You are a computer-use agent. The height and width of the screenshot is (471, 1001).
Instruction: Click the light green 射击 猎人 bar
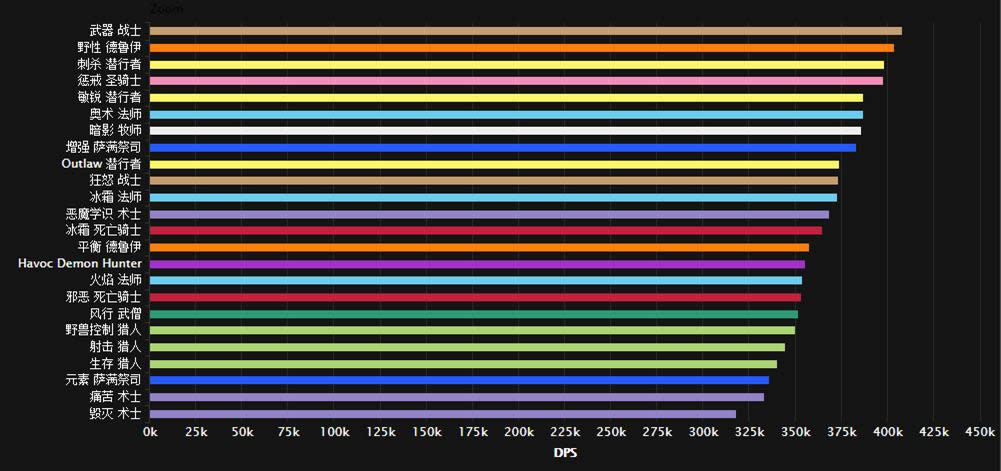click(467, 347)
